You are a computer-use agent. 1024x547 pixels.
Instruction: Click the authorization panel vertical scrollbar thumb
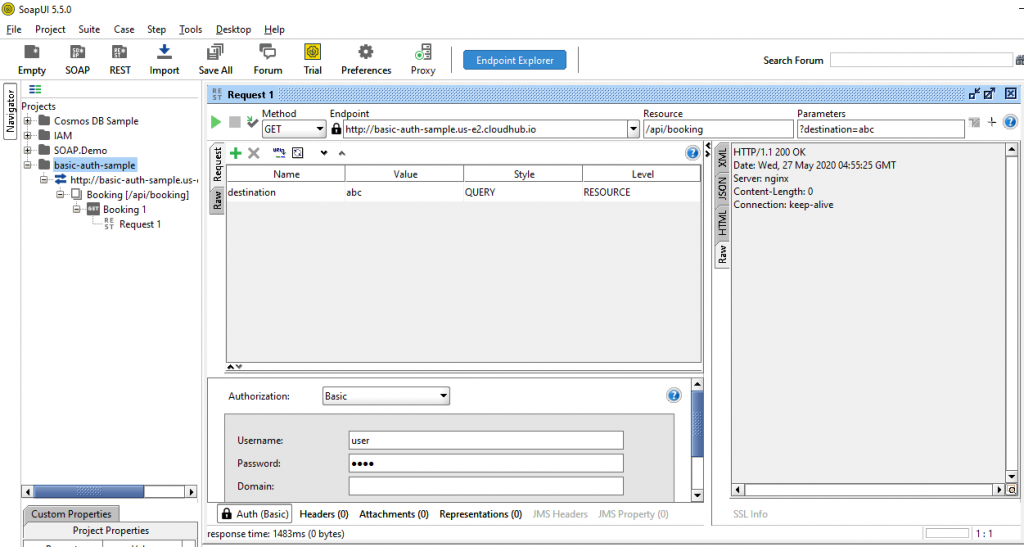pyautogui.click(x=697, y=424)
